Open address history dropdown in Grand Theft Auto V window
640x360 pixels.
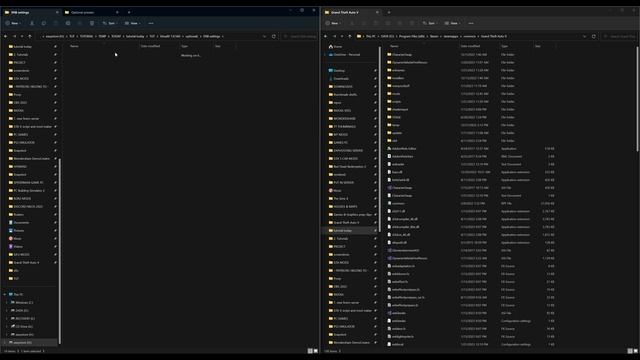tap(584, 36)
